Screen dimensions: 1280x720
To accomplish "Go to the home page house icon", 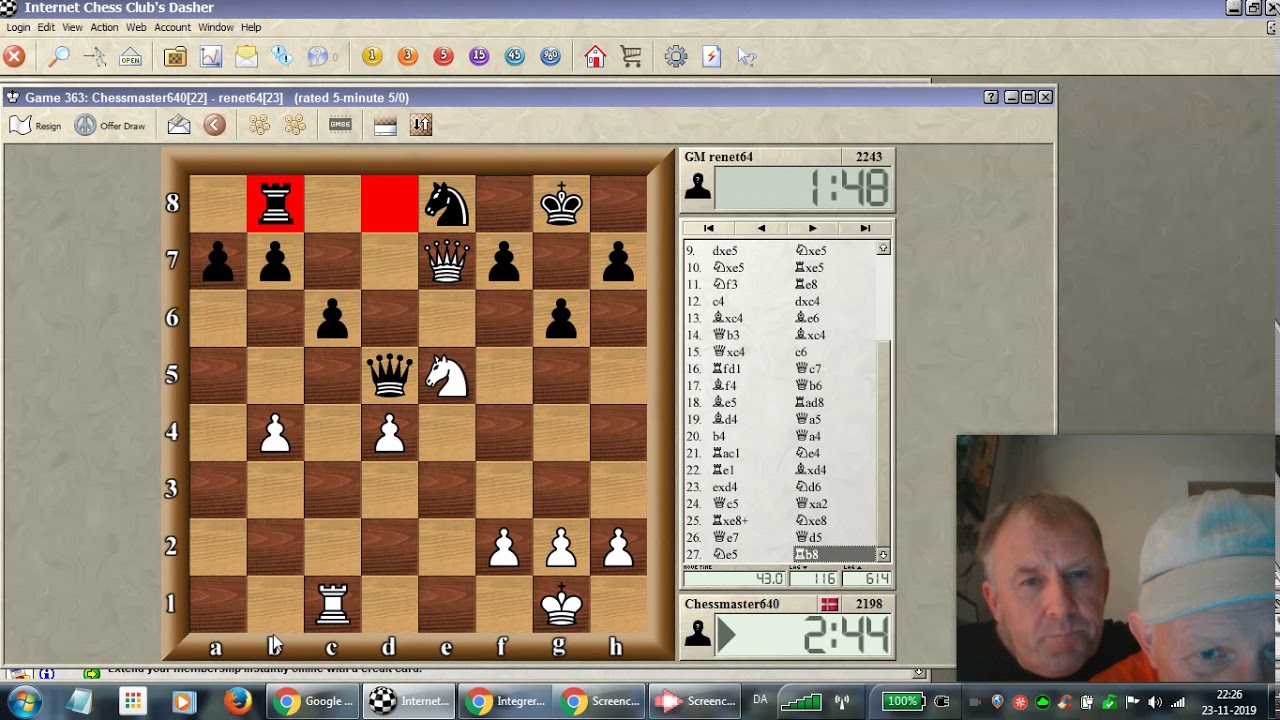I will pyautogui.click(x=595, y=57).
